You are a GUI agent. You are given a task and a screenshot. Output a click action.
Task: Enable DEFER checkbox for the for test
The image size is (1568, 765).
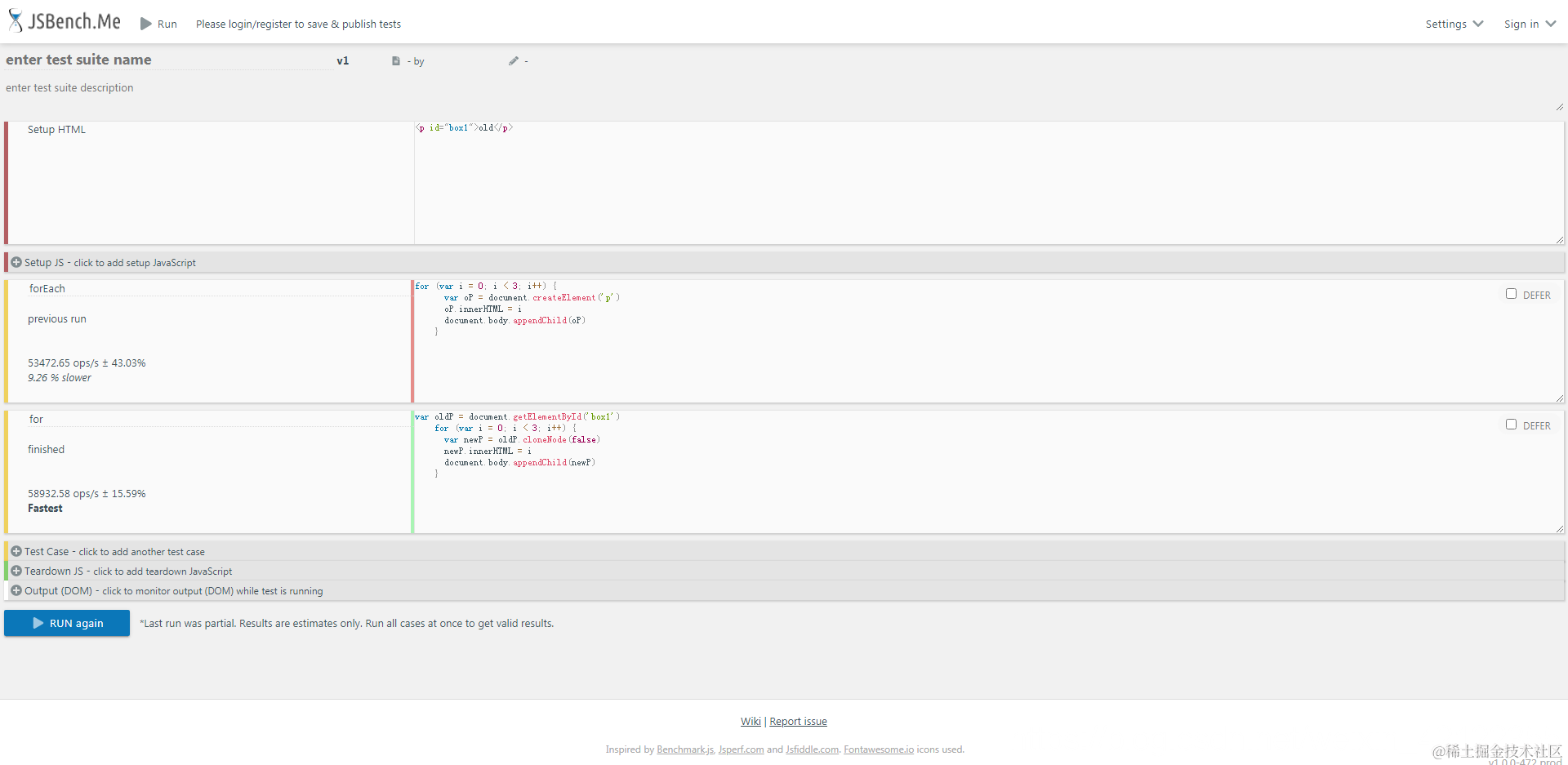[1511, 425]
